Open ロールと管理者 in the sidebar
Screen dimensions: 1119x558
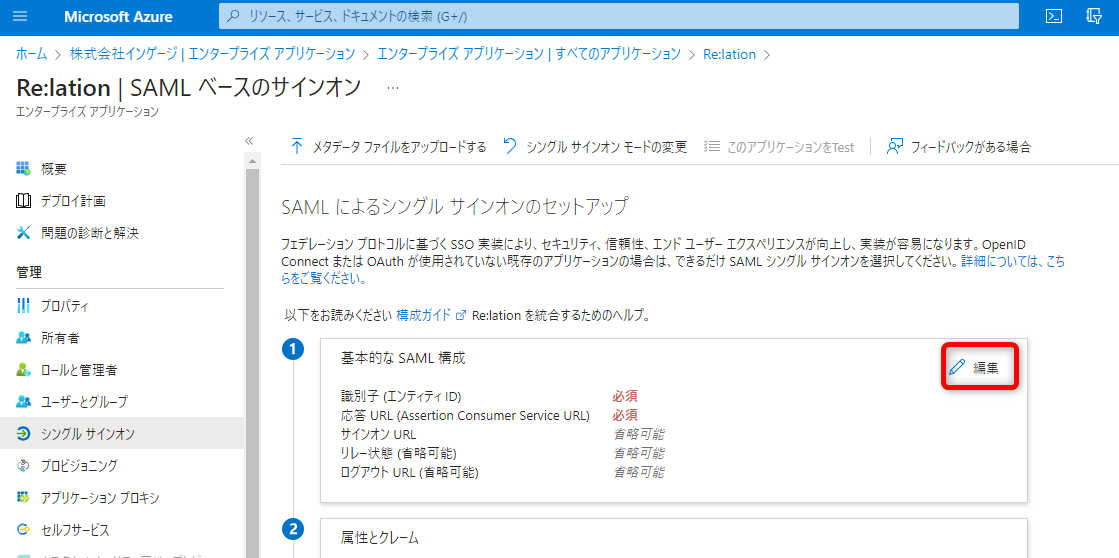[79, 370]
